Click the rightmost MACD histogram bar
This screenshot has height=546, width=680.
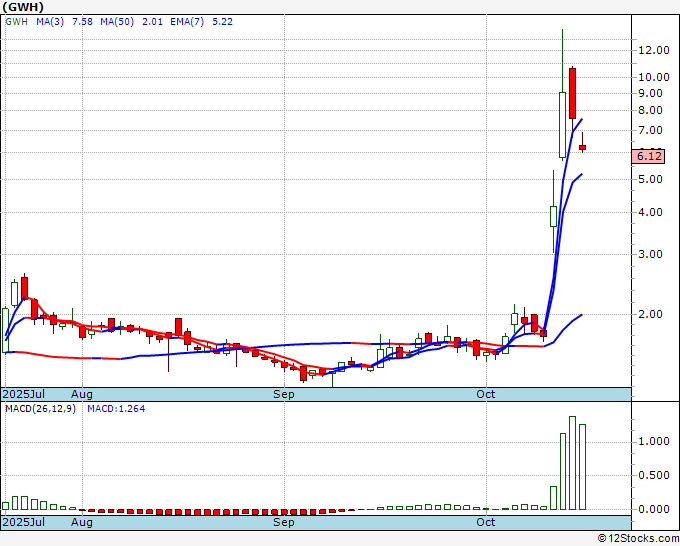coord(582,467)
